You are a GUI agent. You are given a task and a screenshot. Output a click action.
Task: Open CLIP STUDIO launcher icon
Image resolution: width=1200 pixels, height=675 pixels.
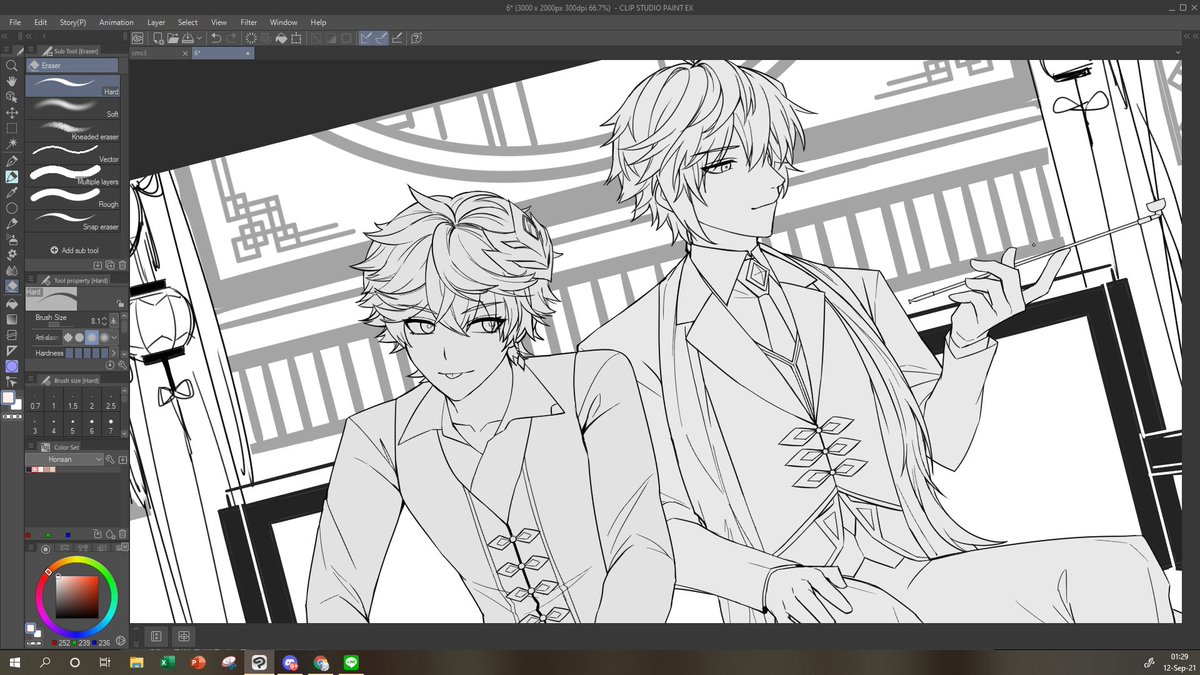tap(137, 38)
